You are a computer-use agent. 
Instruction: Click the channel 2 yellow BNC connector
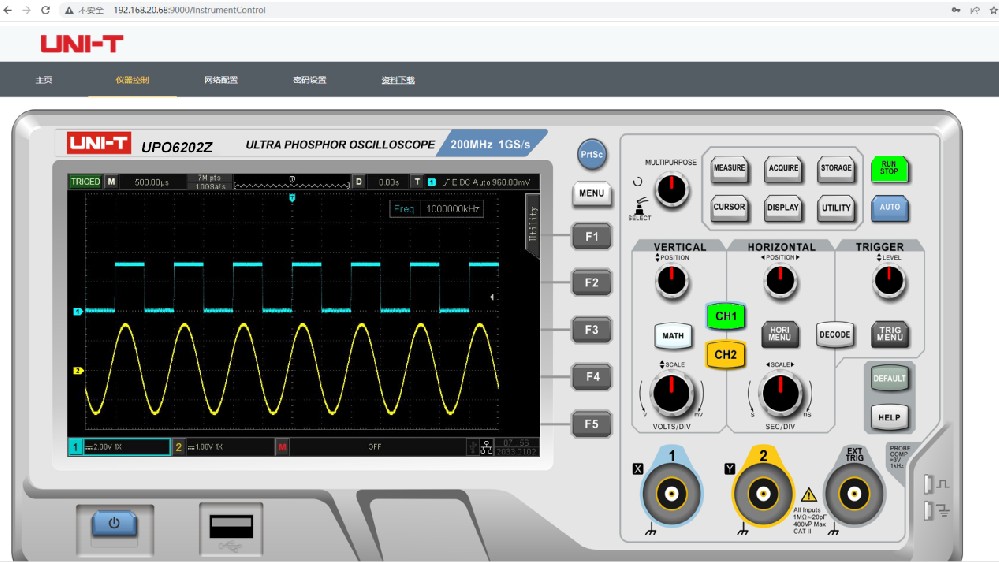tap(763, 493)
